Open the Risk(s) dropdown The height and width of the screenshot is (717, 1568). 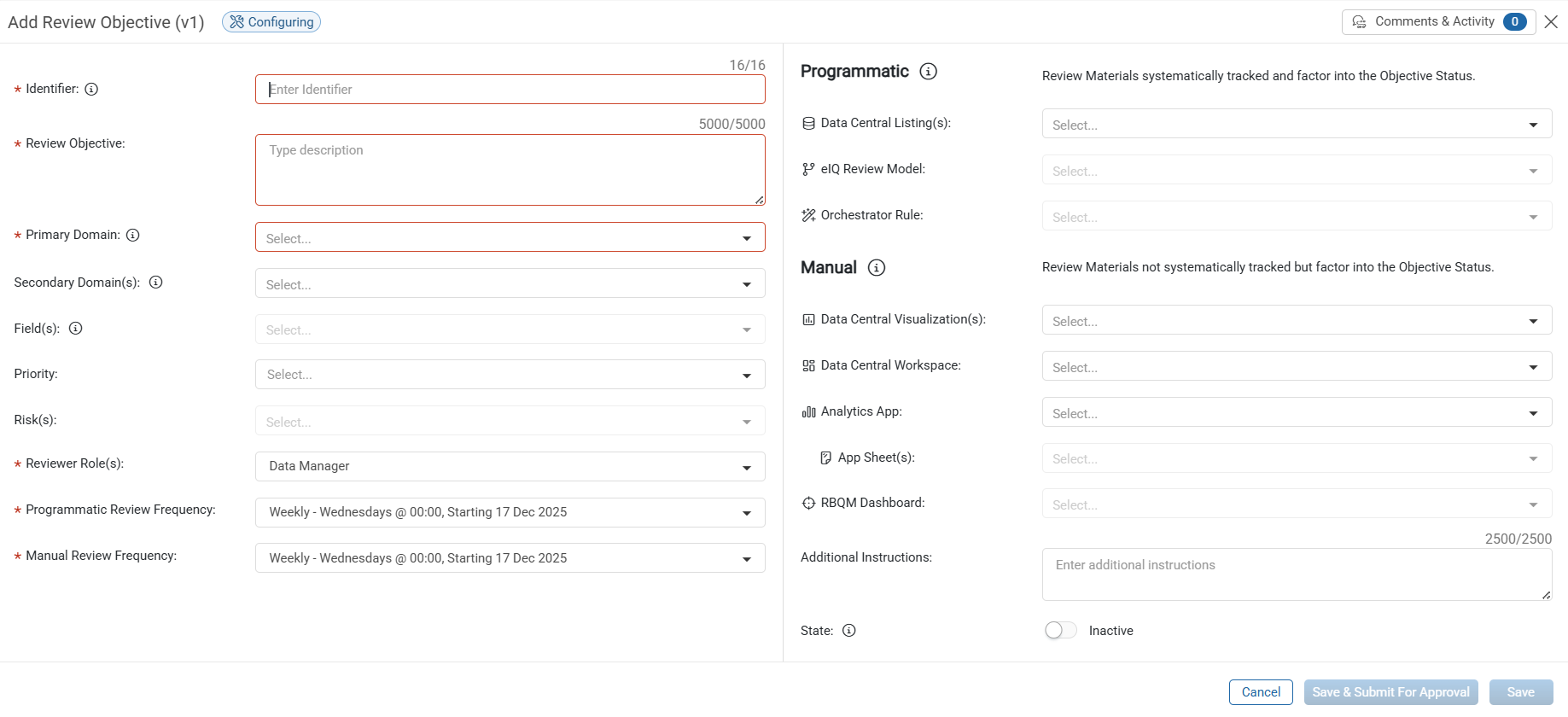tap(510, 421)
